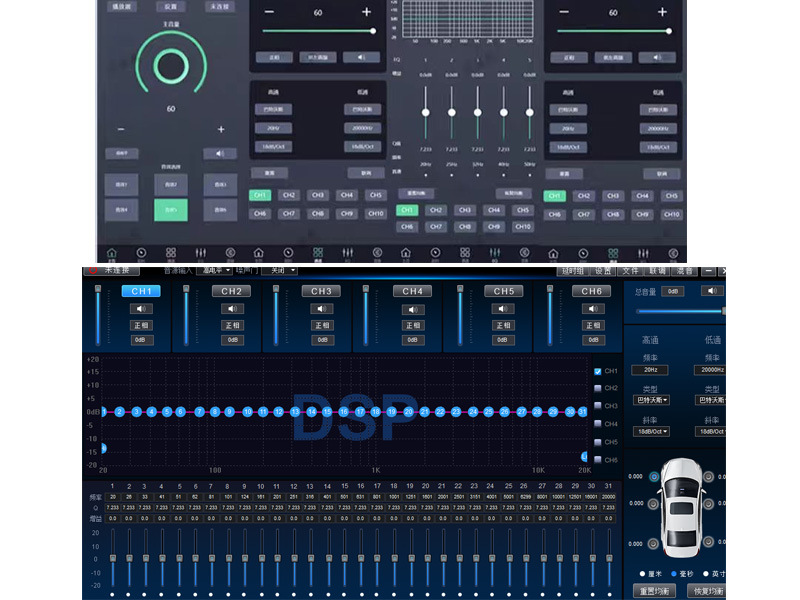The width and height of the screenshot is (800, 600).
Task: Select the 毫秒 delay unit radio button
Action: tap(673, 574)
